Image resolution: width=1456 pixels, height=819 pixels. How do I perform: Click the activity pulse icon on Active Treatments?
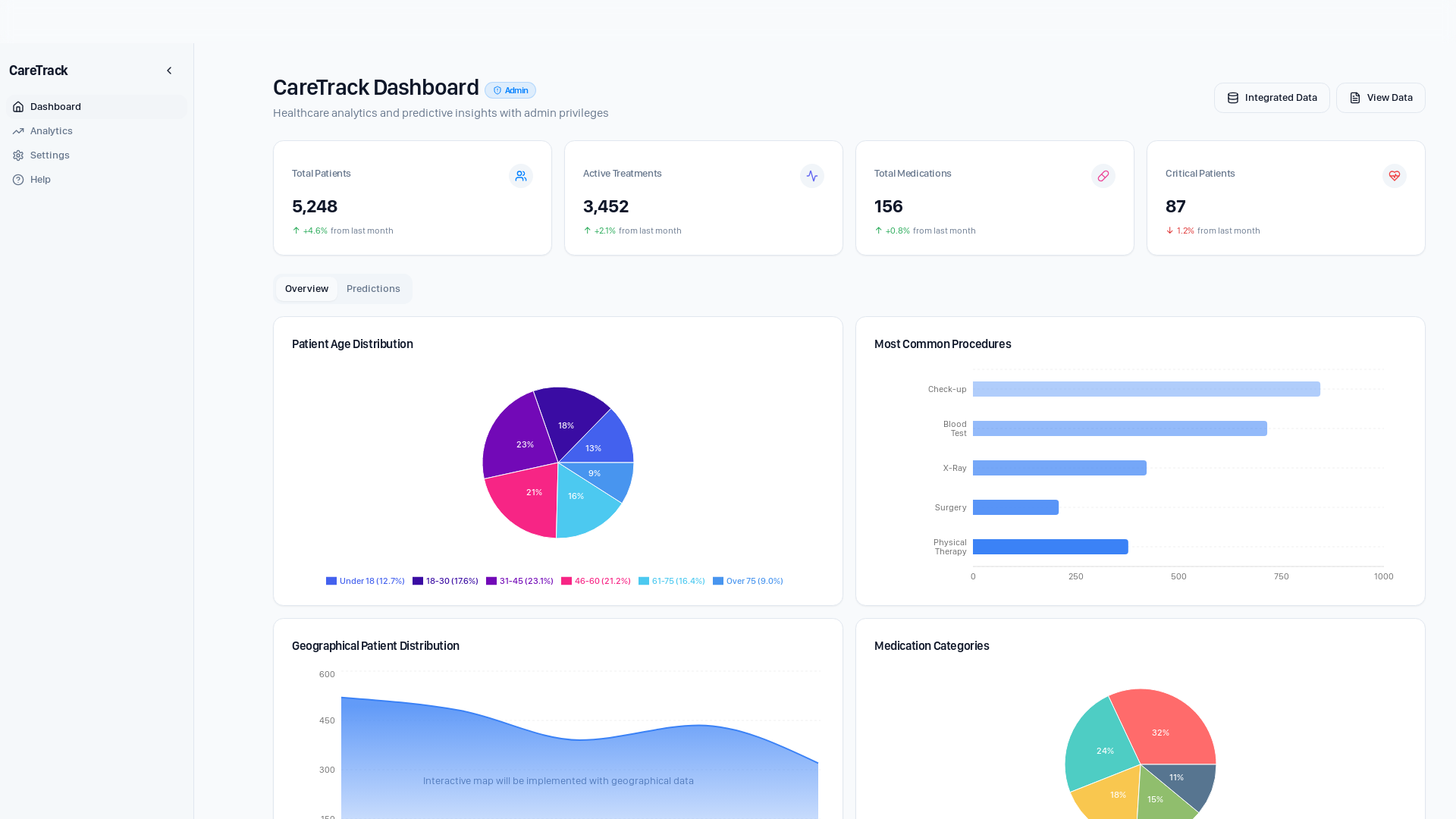(812, 176)
